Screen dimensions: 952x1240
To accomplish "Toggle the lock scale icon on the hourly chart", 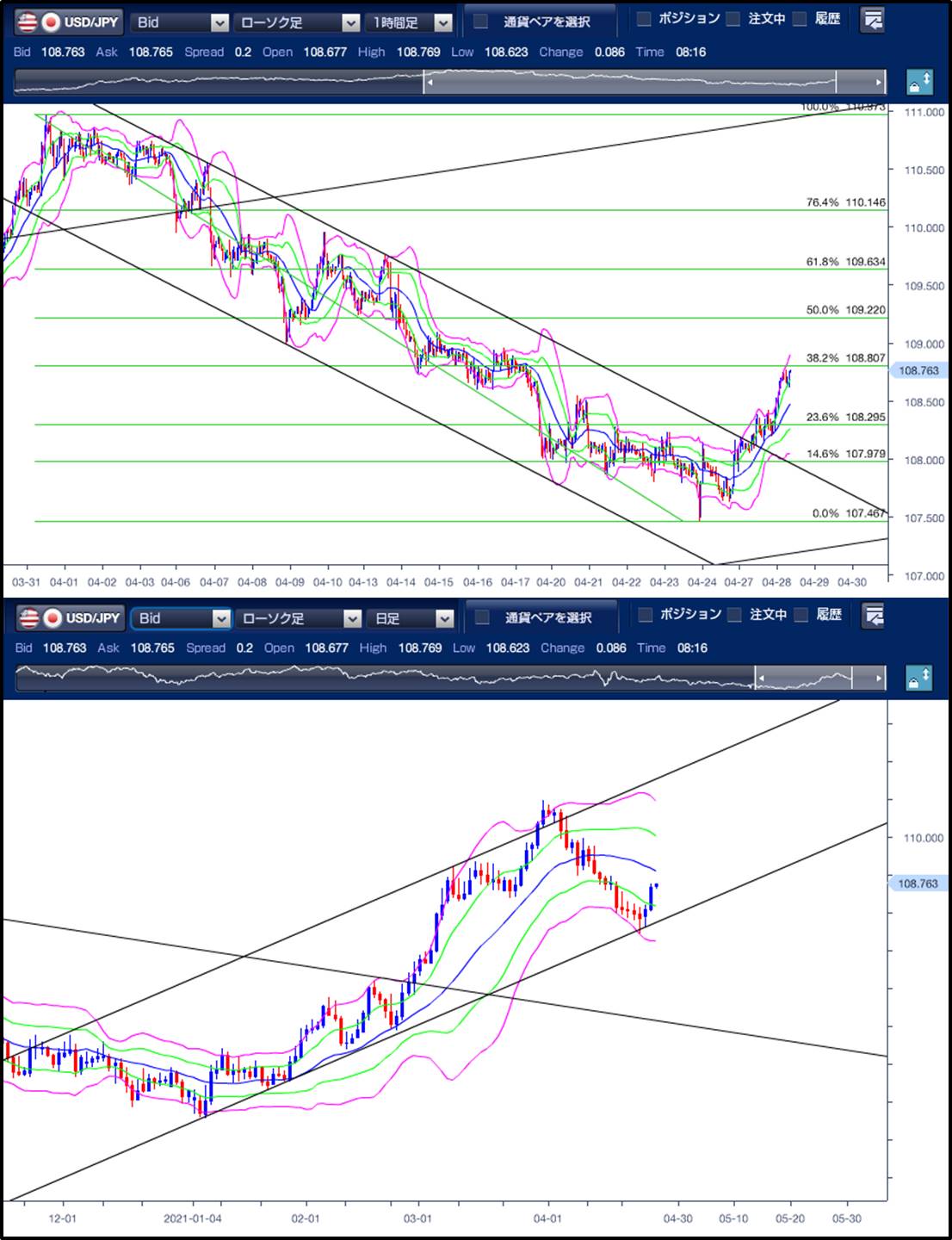I will click(x=918, y=83).
